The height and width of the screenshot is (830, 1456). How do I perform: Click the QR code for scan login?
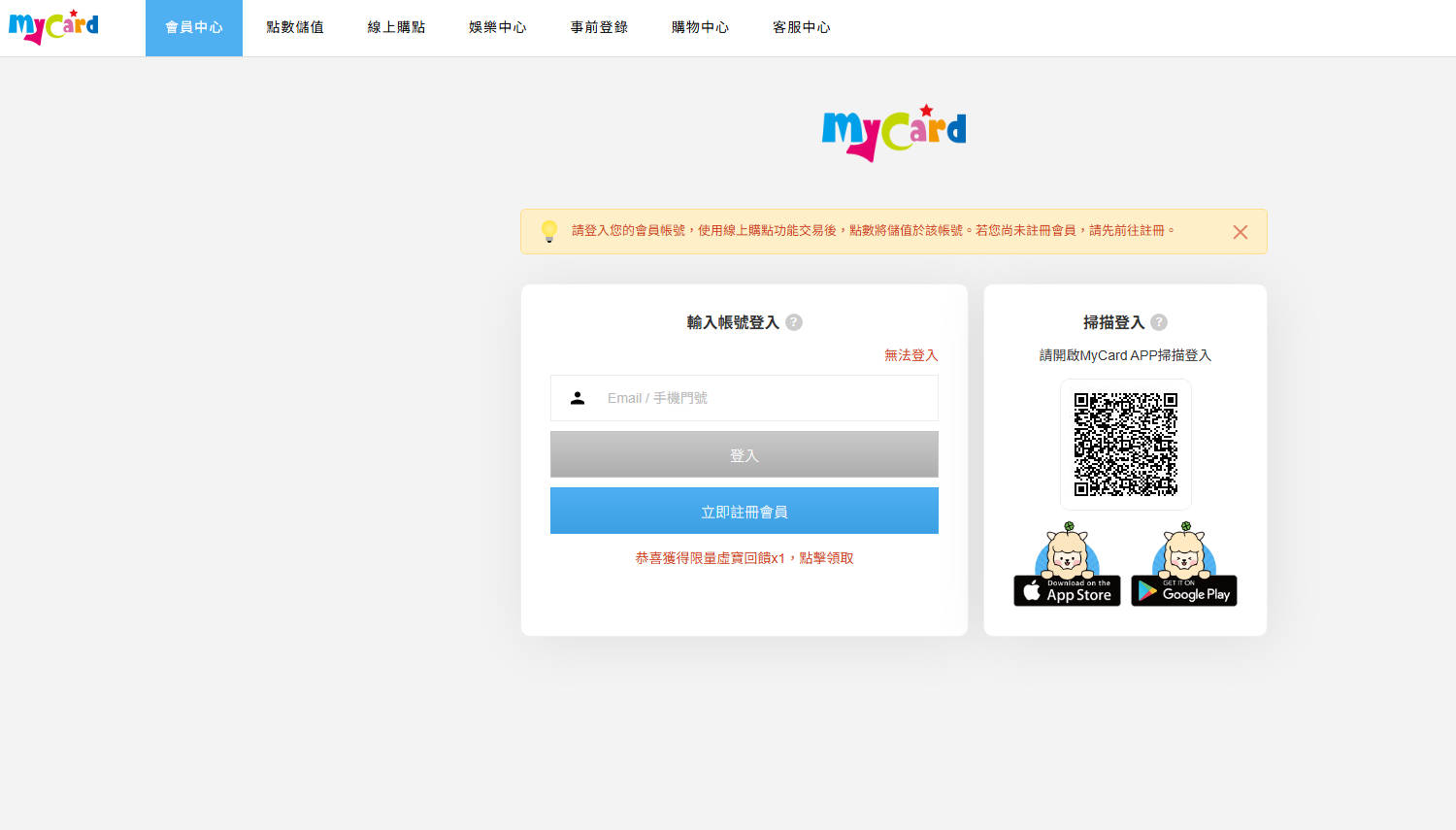click(1125, 445)
